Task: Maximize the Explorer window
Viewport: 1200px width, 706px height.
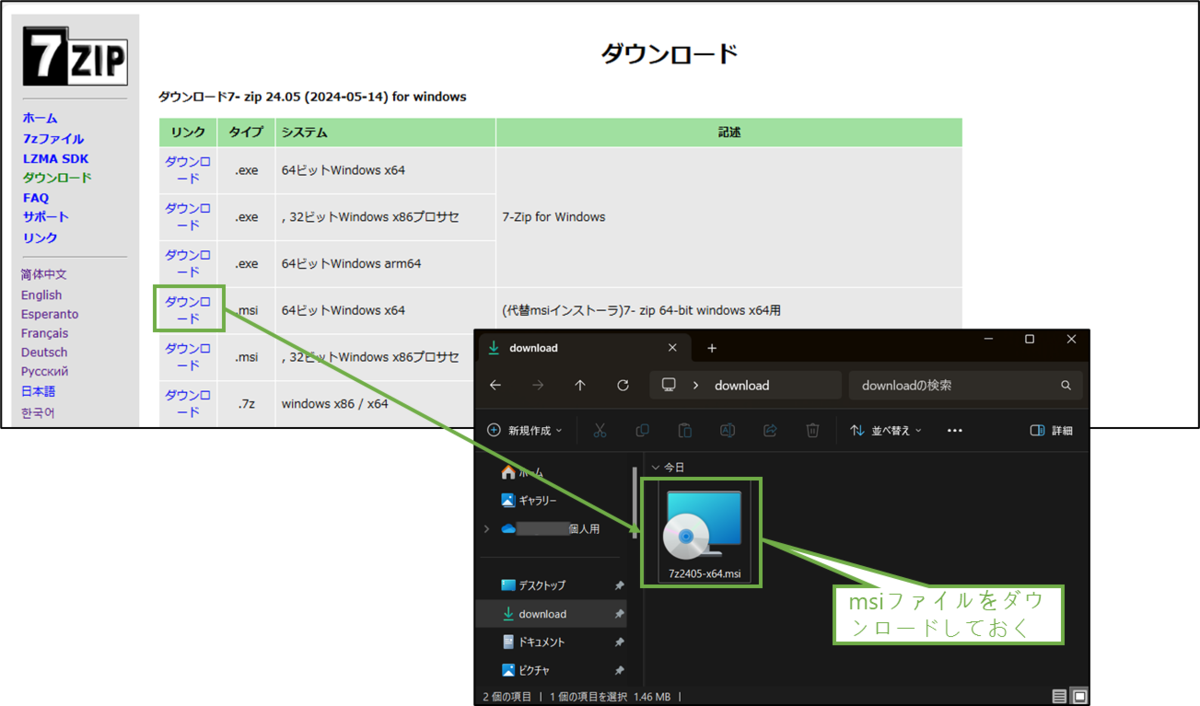Action: [x=1029, y=340]
